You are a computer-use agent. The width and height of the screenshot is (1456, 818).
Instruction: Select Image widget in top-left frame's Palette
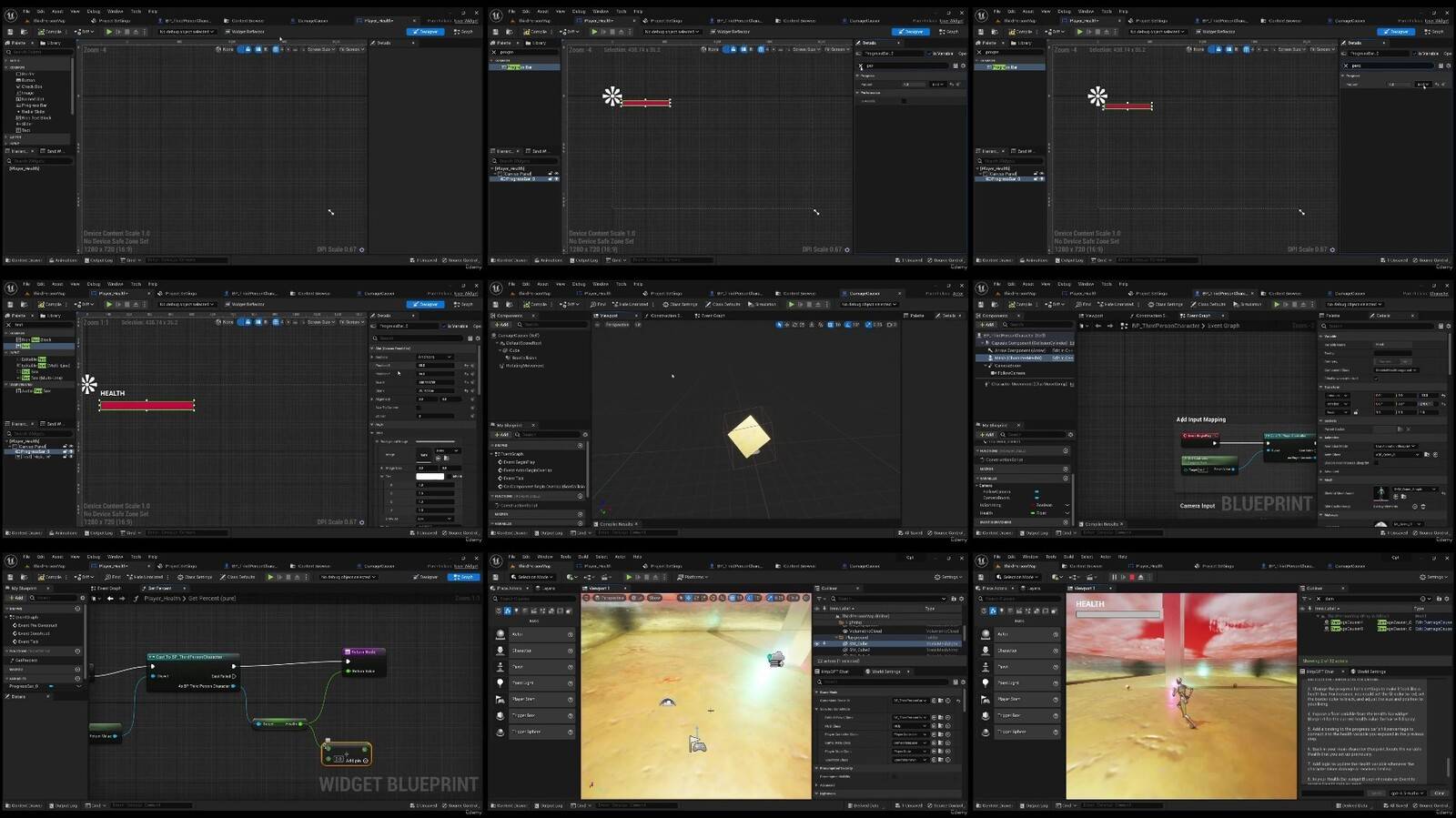(x=27, y=93)
